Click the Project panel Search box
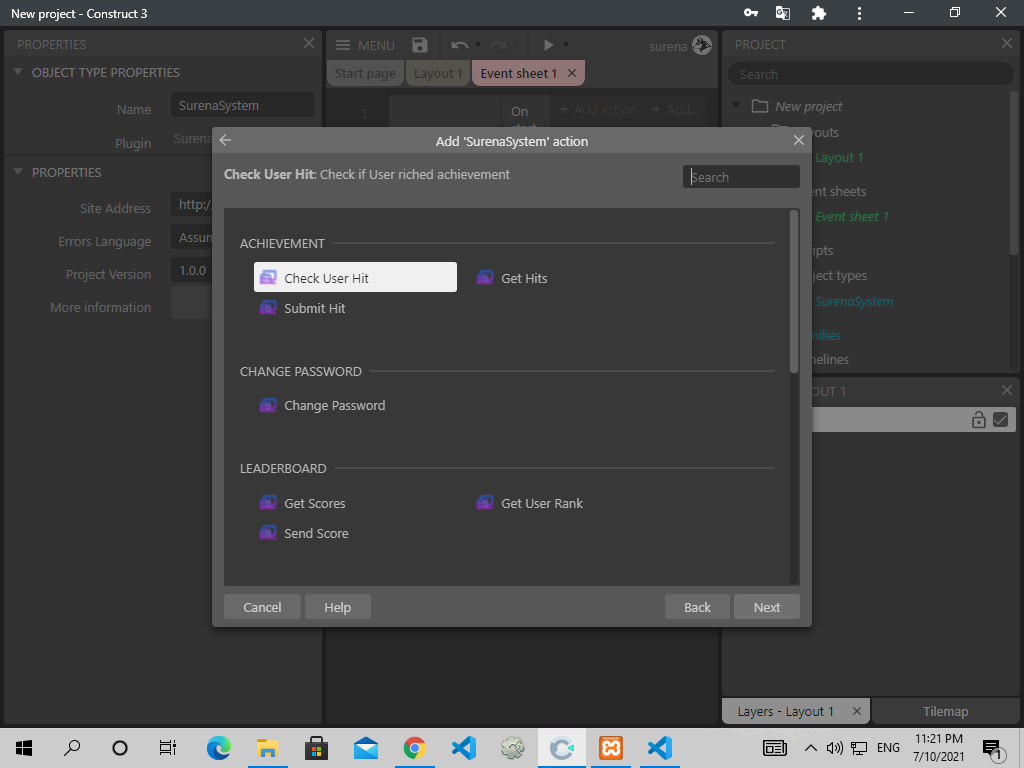Viewport: 1024px width, 768px height. click(x=871, y=74)
